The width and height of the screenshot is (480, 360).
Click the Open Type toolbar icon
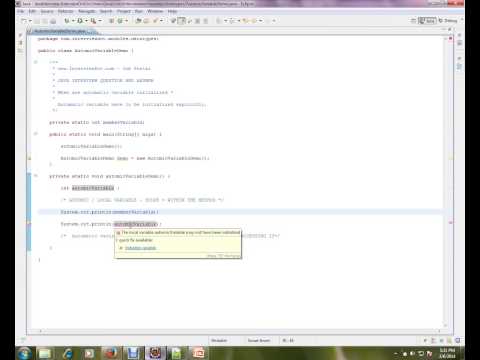coord(138,21)
